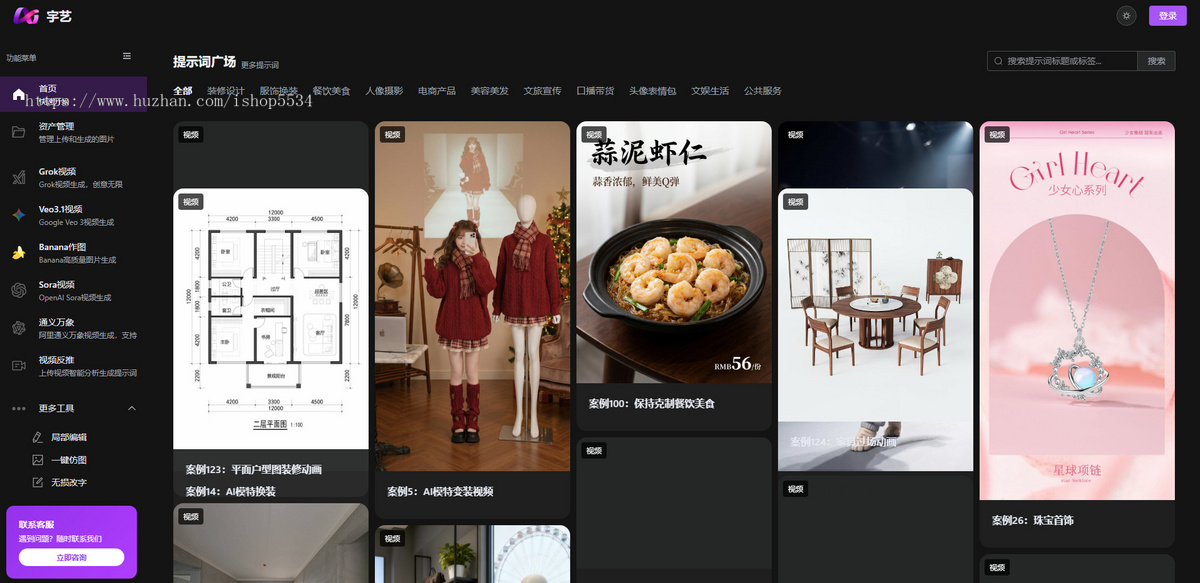Click the 局部编辑 pencil icon
1200x583 pixels.
click(38, 437)
